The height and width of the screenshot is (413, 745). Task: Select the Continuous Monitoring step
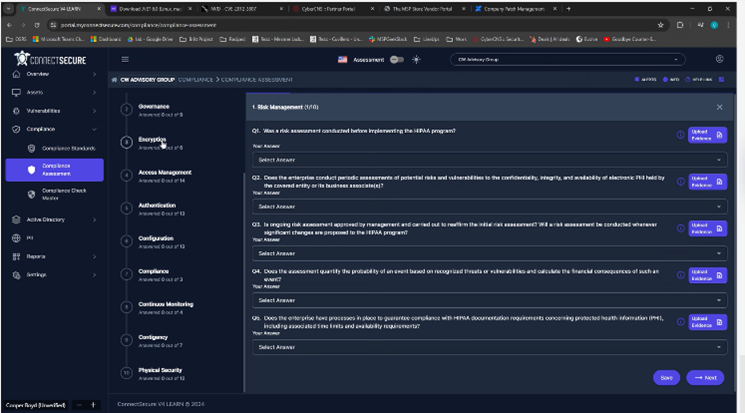(165, 307)
